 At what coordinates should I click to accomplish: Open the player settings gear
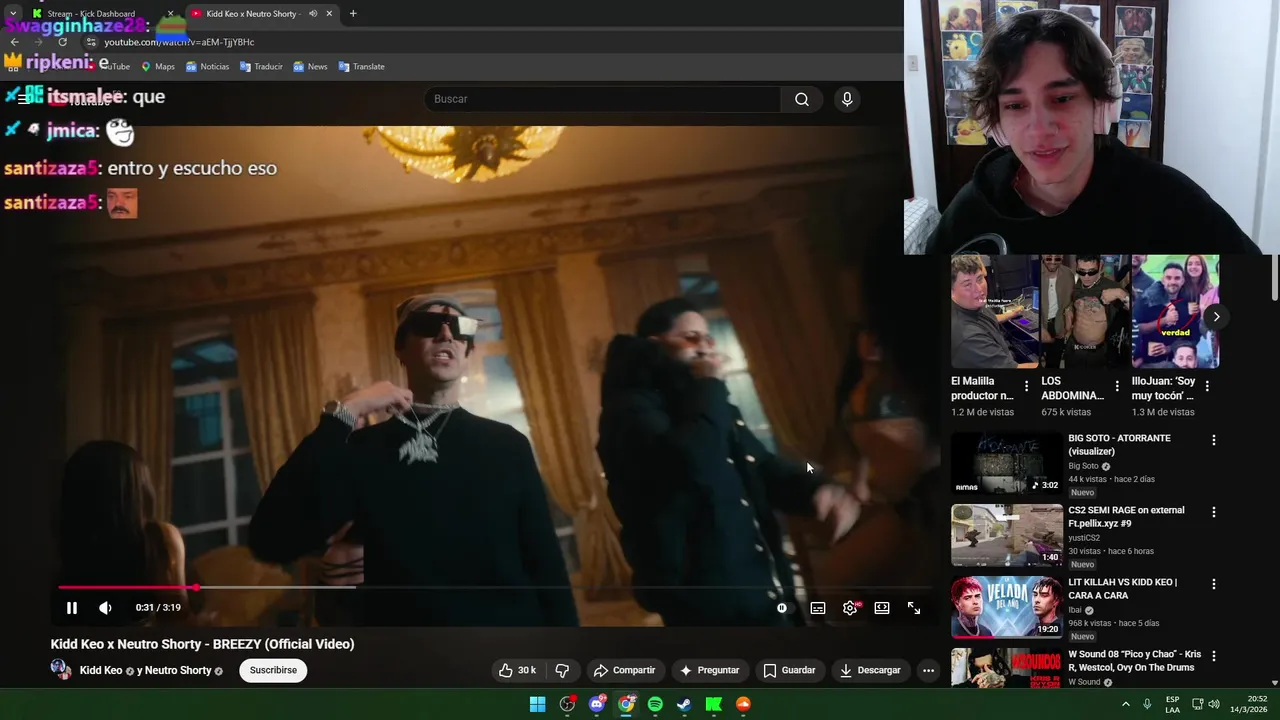[x=850, y=608]
